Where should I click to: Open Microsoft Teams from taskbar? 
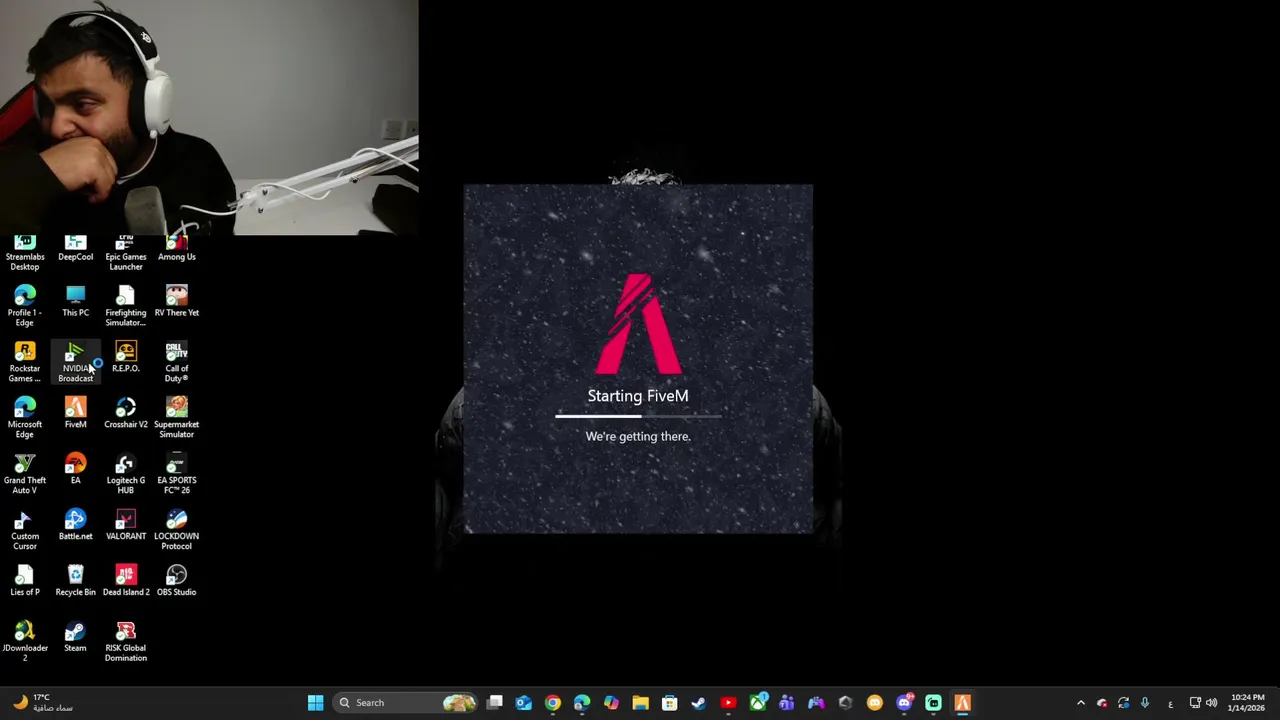coord(787,703)
